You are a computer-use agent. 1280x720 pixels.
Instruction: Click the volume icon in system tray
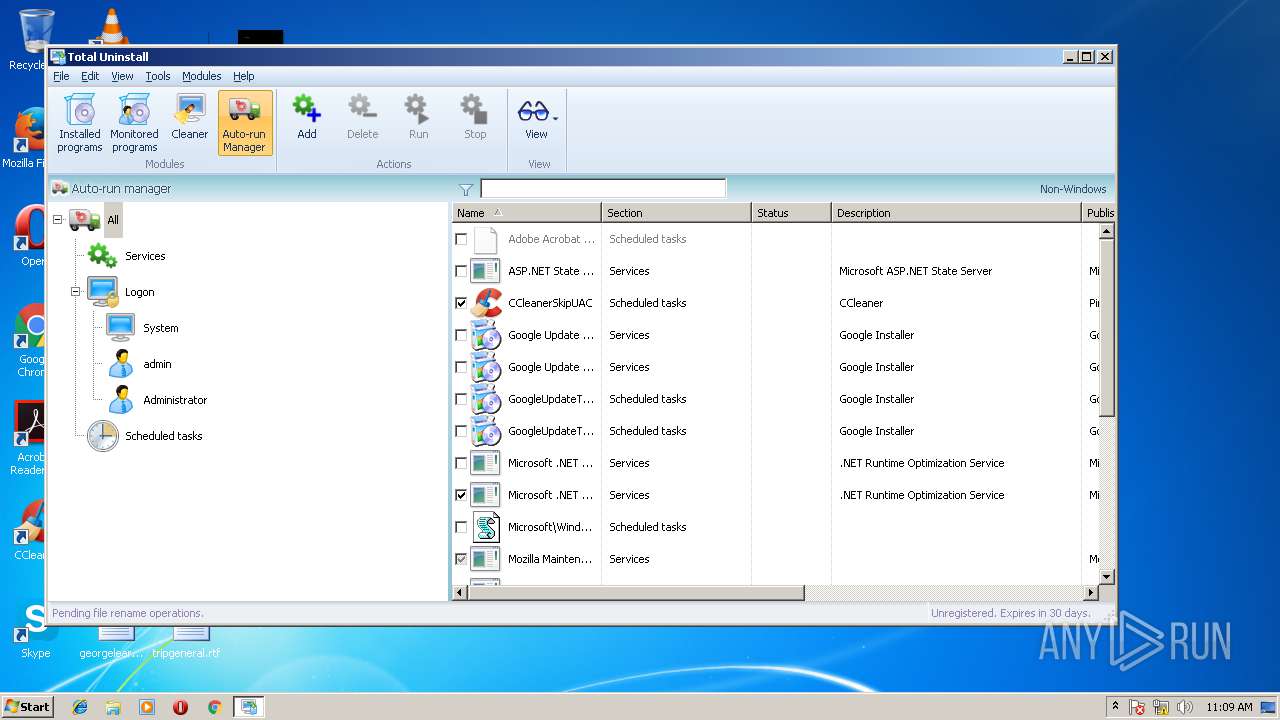[x=1184, y=707]
